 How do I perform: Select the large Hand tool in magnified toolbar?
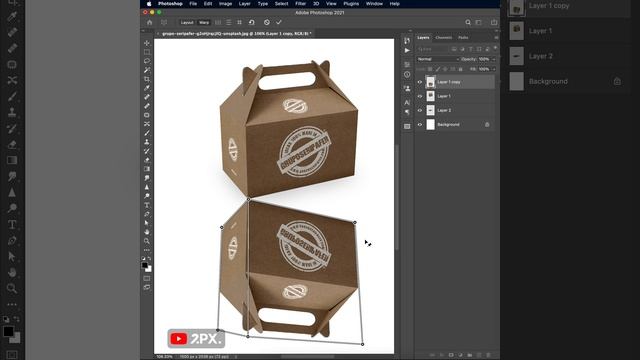[x=12, y=273]
